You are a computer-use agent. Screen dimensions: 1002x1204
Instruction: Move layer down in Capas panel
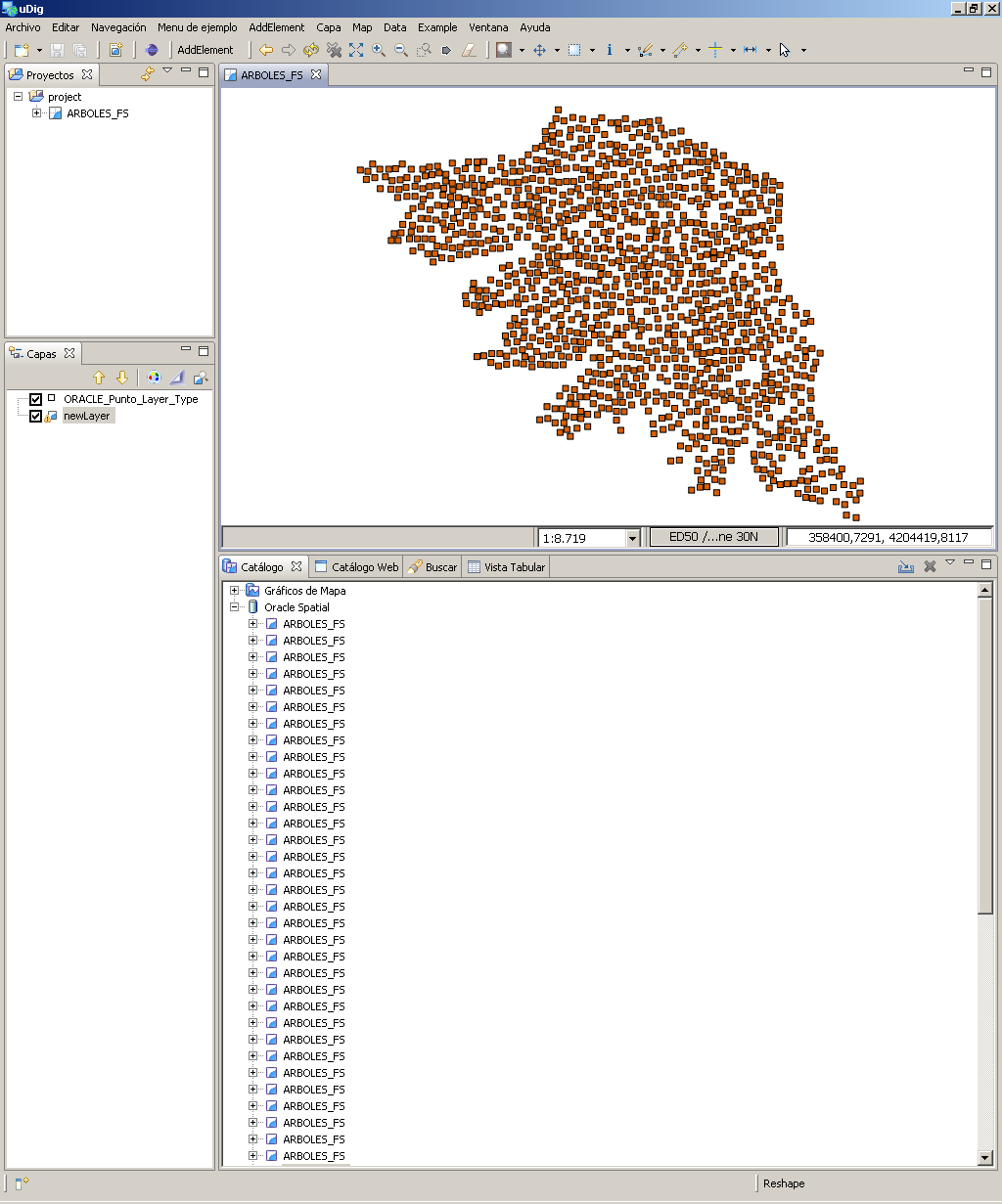pos(122,378)
